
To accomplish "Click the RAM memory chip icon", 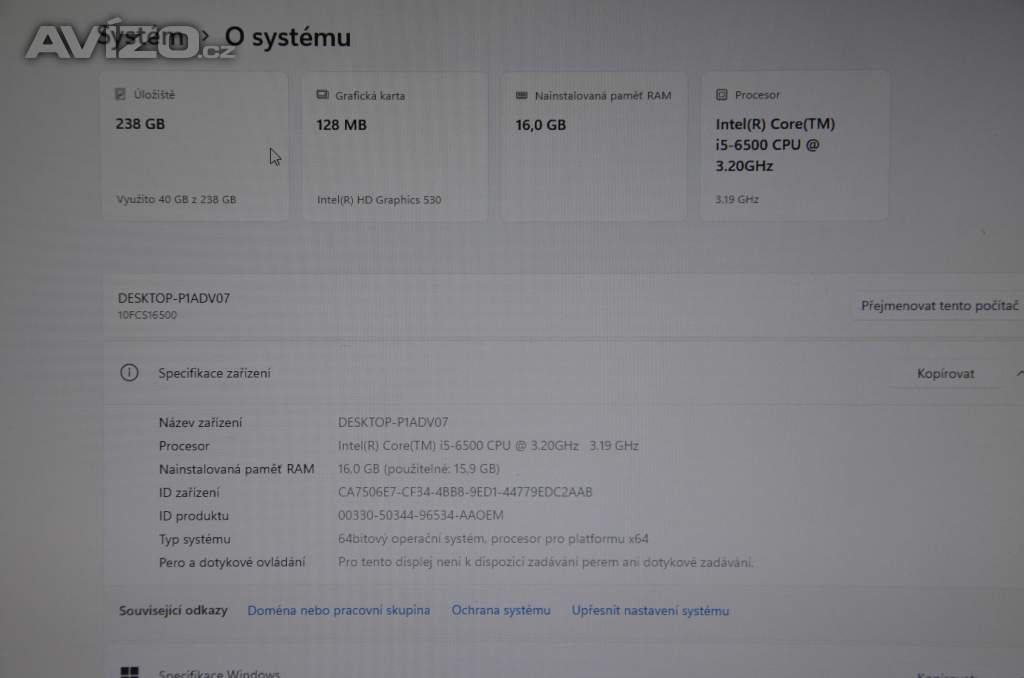I will coord(521,96).
